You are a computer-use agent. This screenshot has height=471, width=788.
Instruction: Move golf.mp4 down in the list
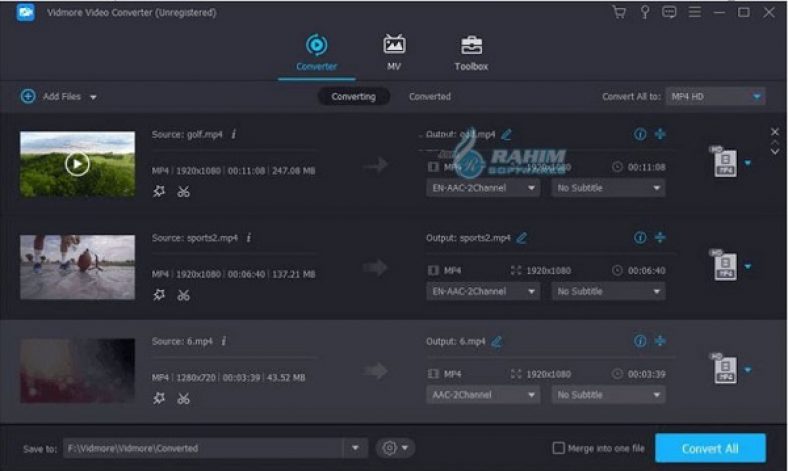[774, 151]
